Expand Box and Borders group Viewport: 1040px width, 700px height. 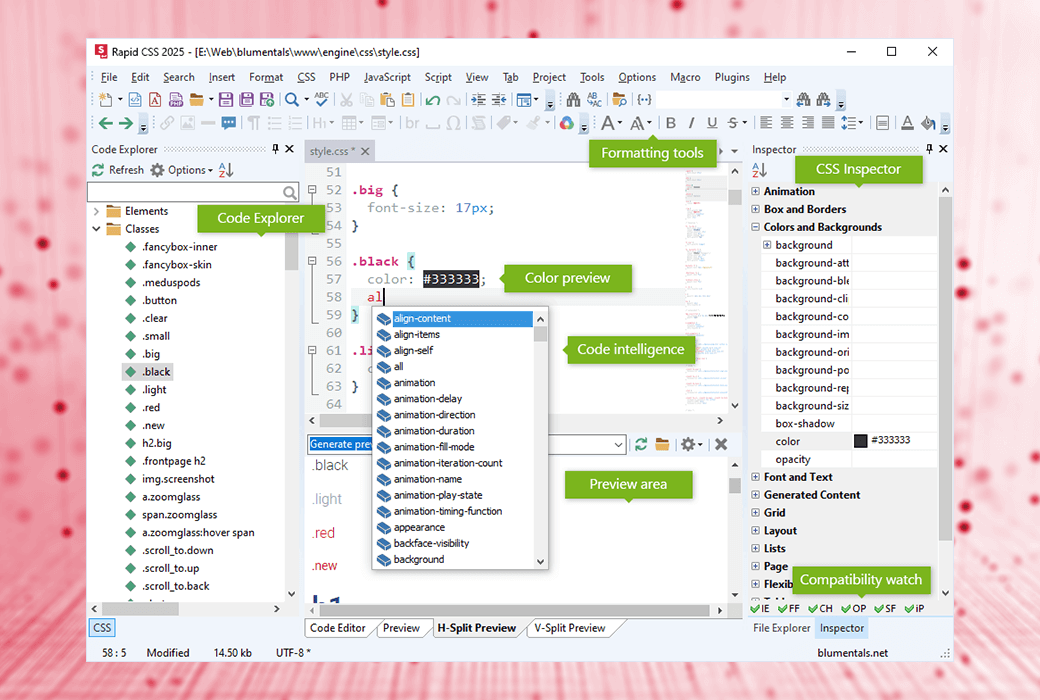pyautogui.click(x=755, y=209)
